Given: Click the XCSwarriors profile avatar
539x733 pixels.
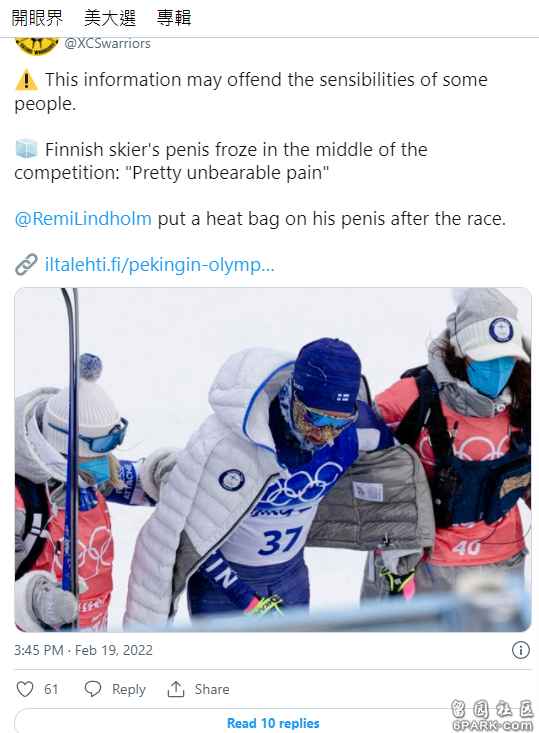Looking at the screenshot, I should pyautogui.click(x=37, y=46).
